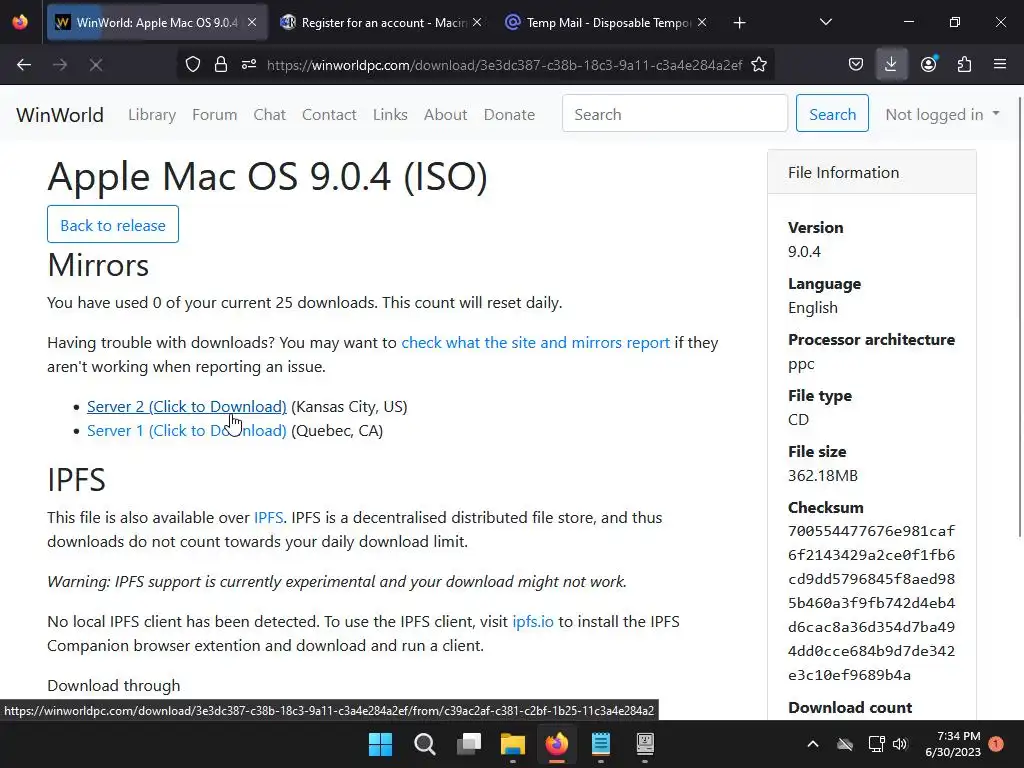Open the Firefox downloads panel
Viewport: 1024px width, 768px height.
coord(891,65)
